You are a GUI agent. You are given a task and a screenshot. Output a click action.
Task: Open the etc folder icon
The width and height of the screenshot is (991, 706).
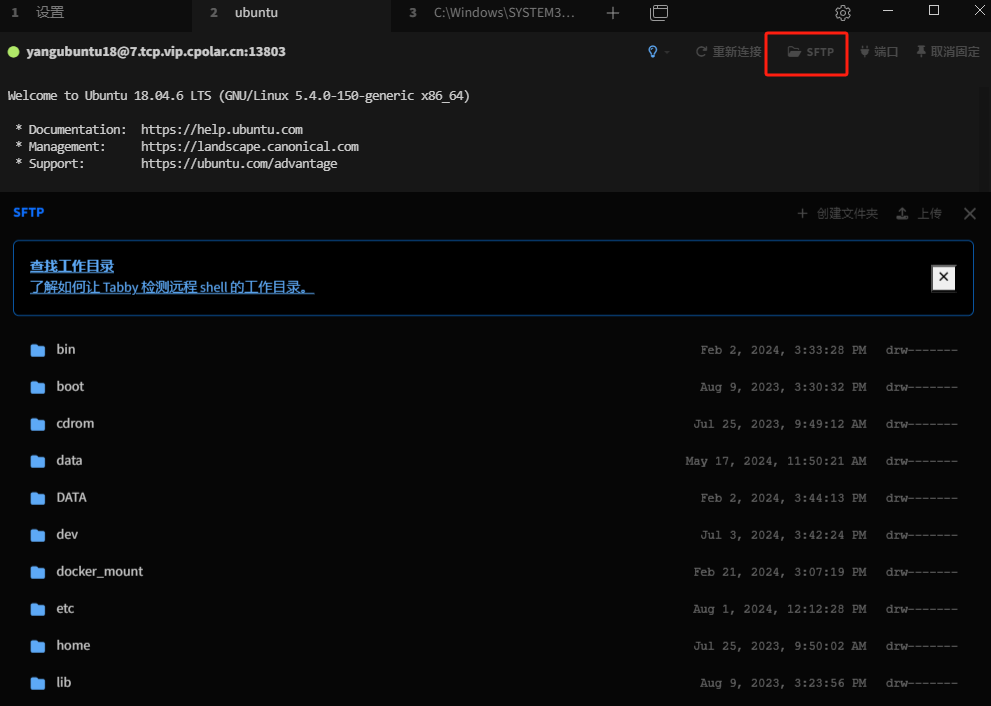click(x=38, y=609)
